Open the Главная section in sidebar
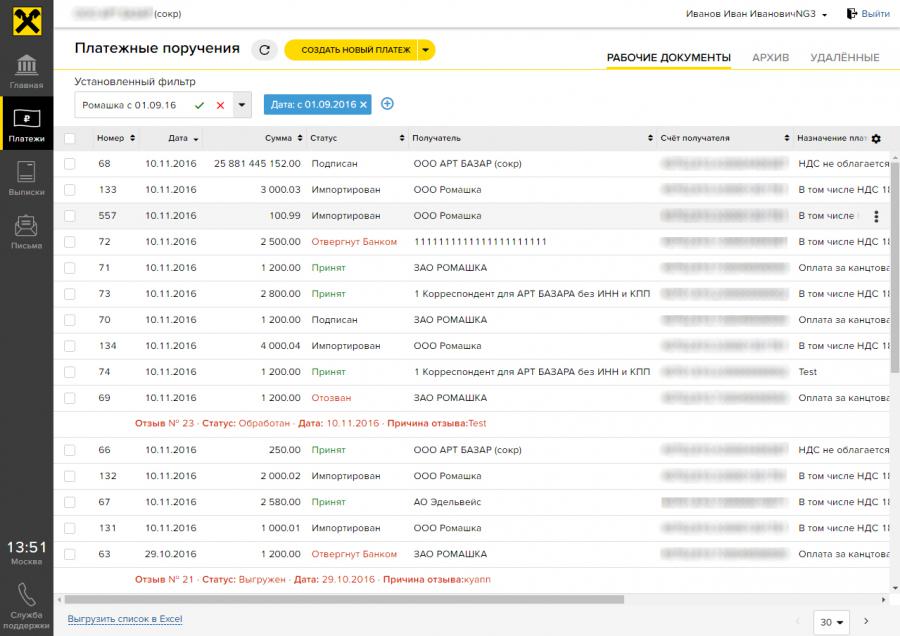Image resolution: width=900 pixels, height=636 pixels. (26, 70)
